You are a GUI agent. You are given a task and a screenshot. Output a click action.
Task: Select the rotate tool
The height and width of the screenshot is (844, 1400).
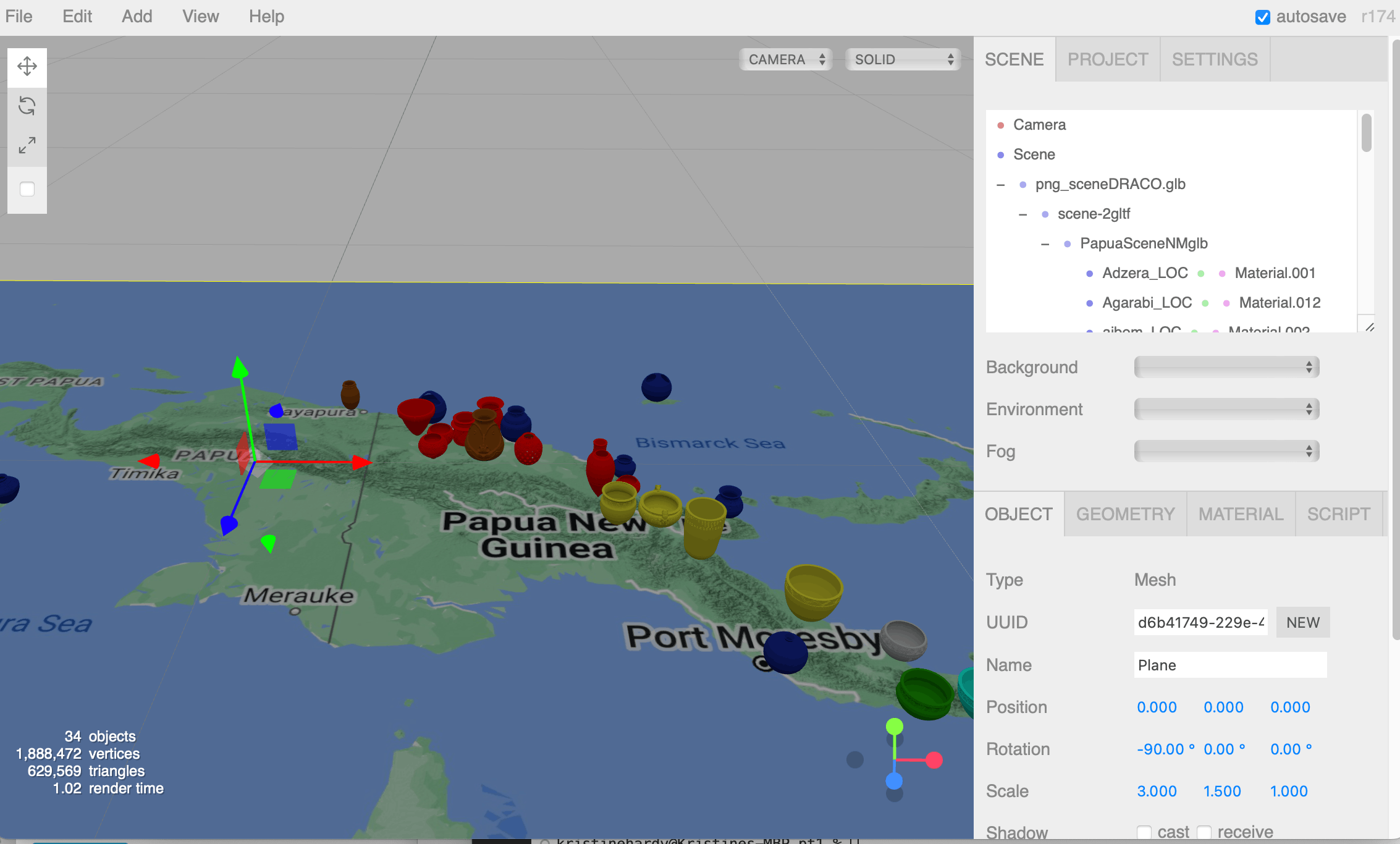click(x=27, y=106)
